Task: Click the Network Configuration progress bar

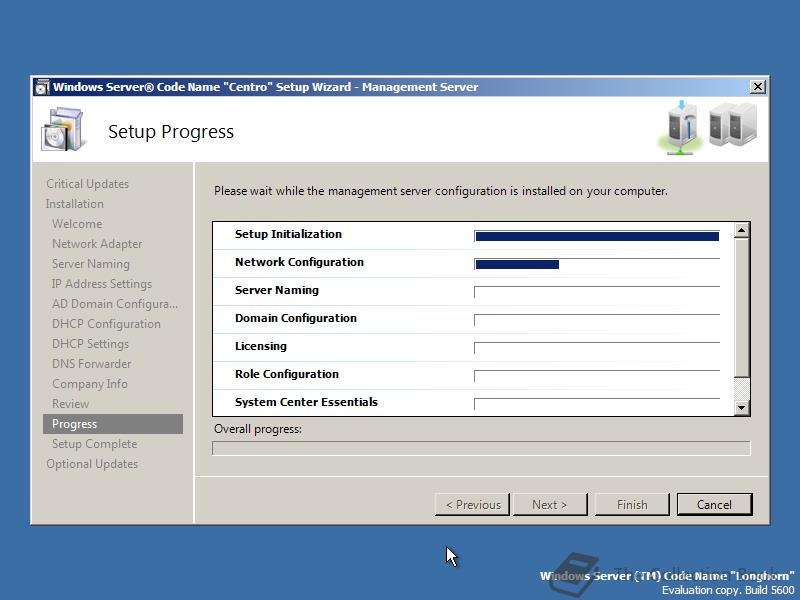Action: click(x=597, y=264)
